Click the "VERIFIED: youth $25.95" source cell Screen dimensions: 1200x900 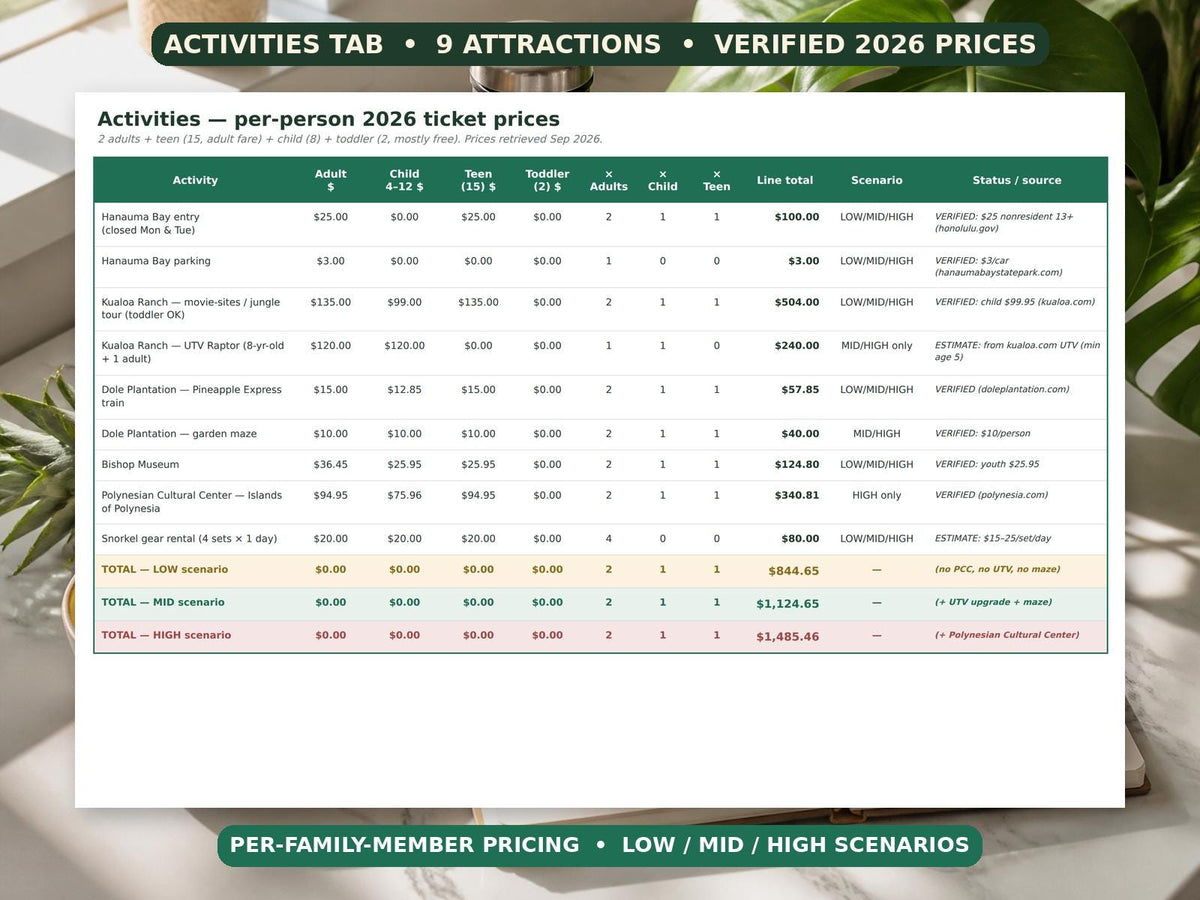pyautogui.click(x=987, y=465)
